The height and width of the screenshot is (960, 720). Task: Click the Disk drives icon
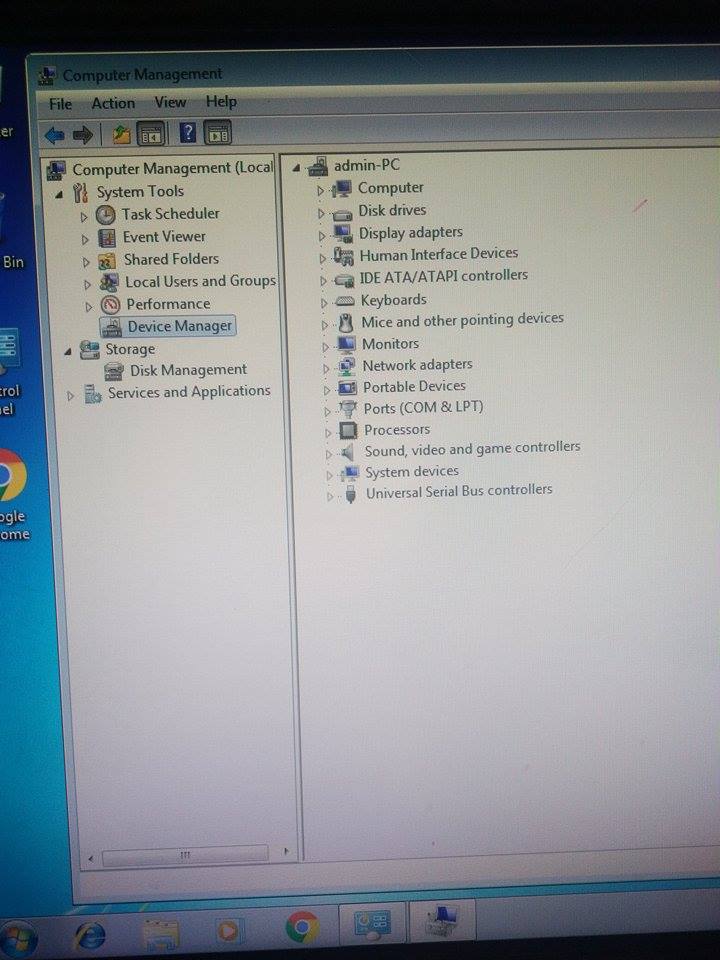tap(342, 214)
